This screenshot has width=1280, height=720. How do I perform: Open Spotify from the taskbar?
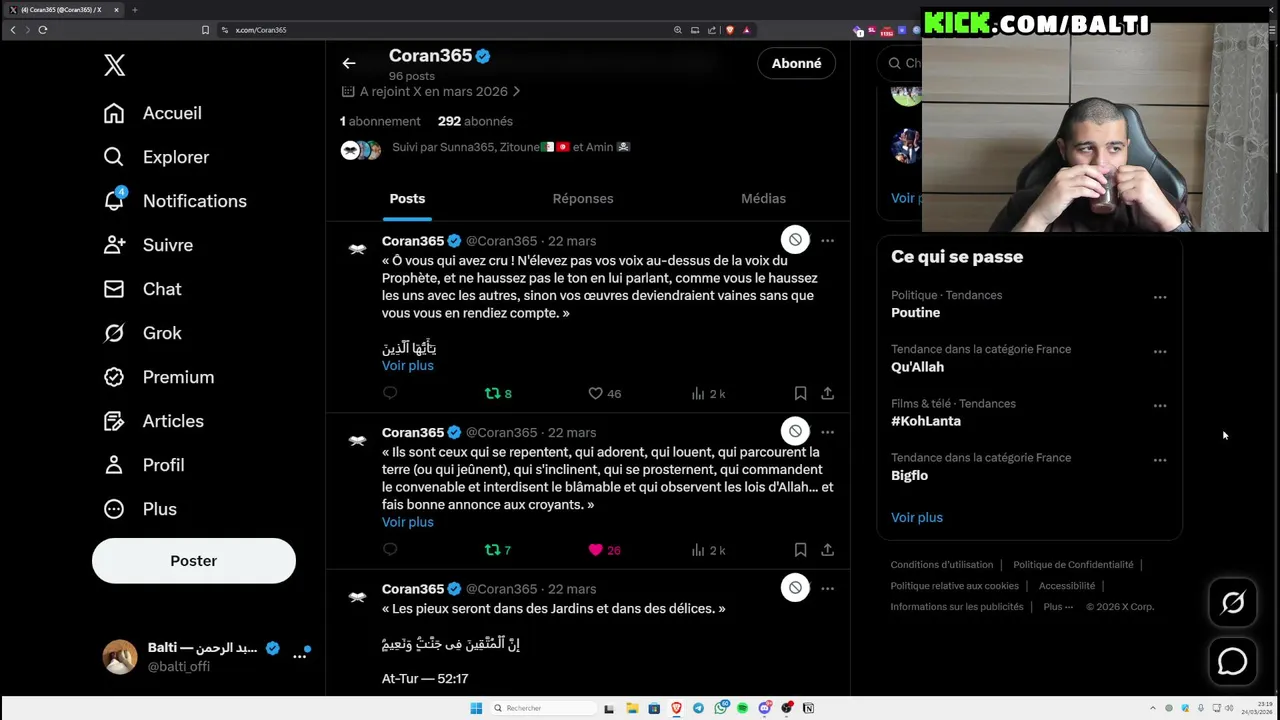743,708
